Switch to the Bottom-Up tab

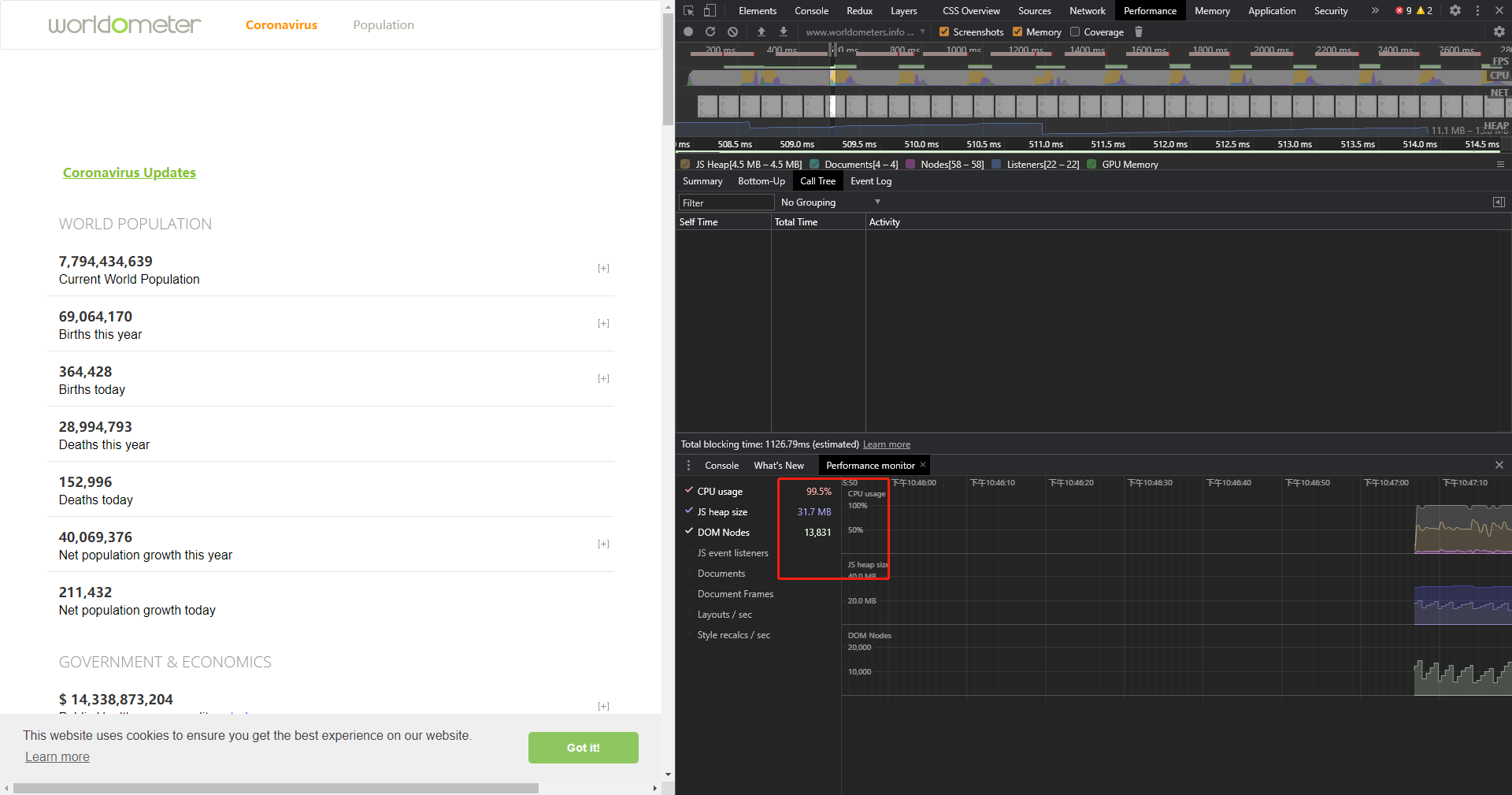[x=762, y=181]
